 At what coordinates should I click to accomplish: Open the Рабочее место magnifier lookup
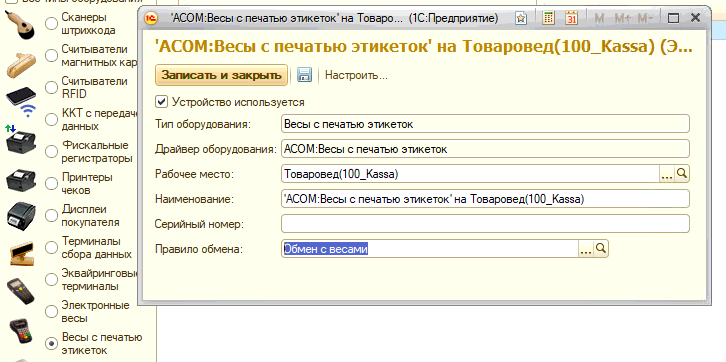(682, 174)
